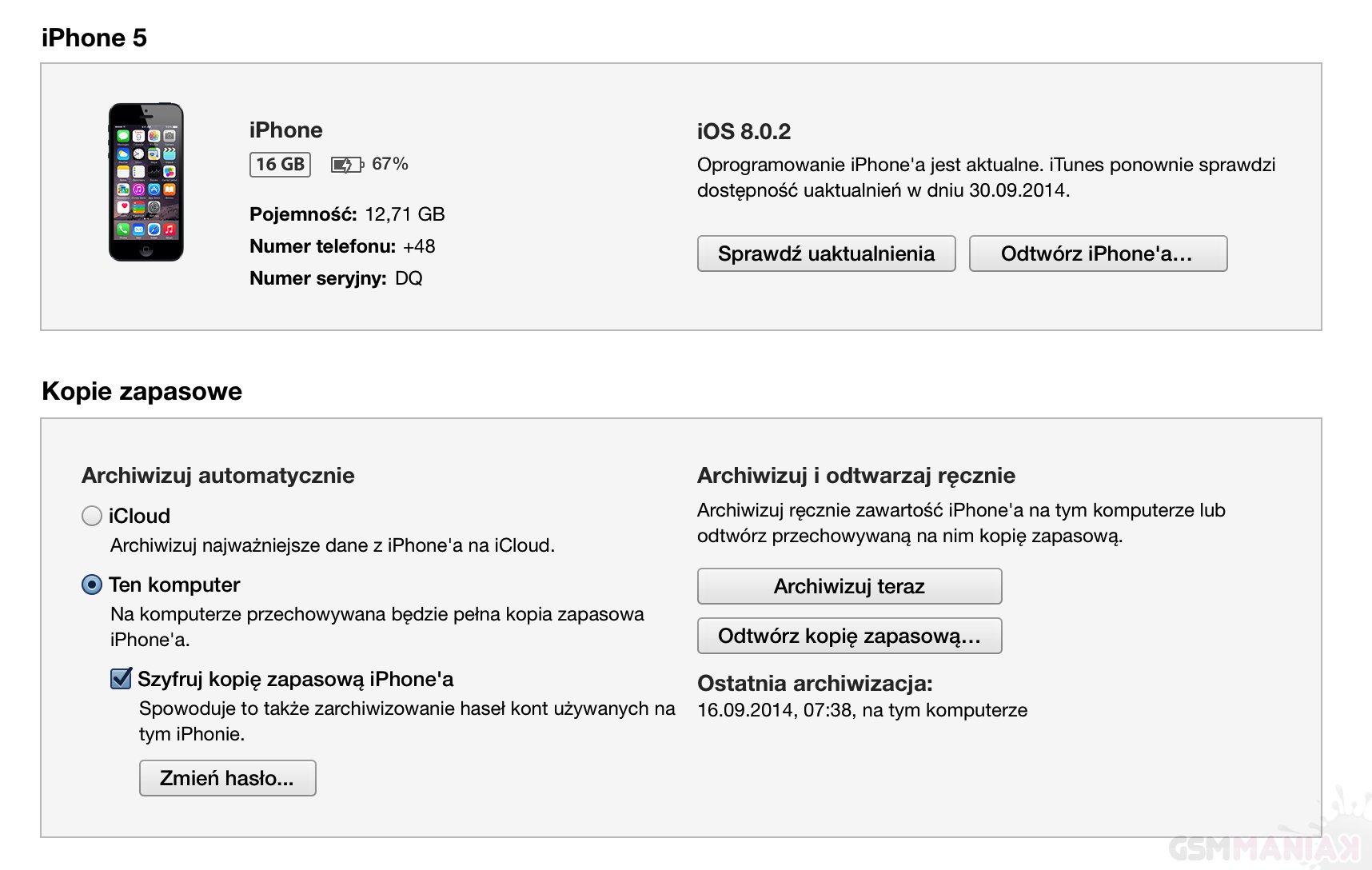Click the iOS 8.0.2 version heading
1372x870 pixels.
point(744,132)
